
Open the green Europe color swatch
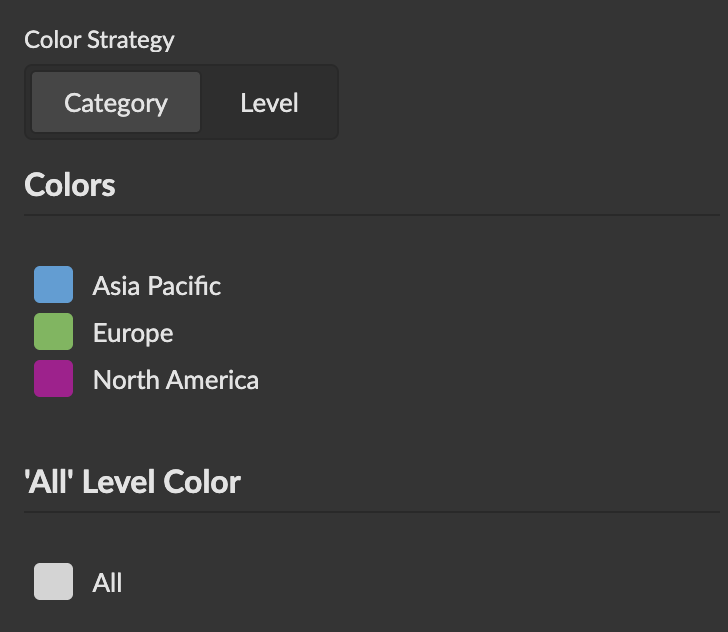tap(53, 332)
